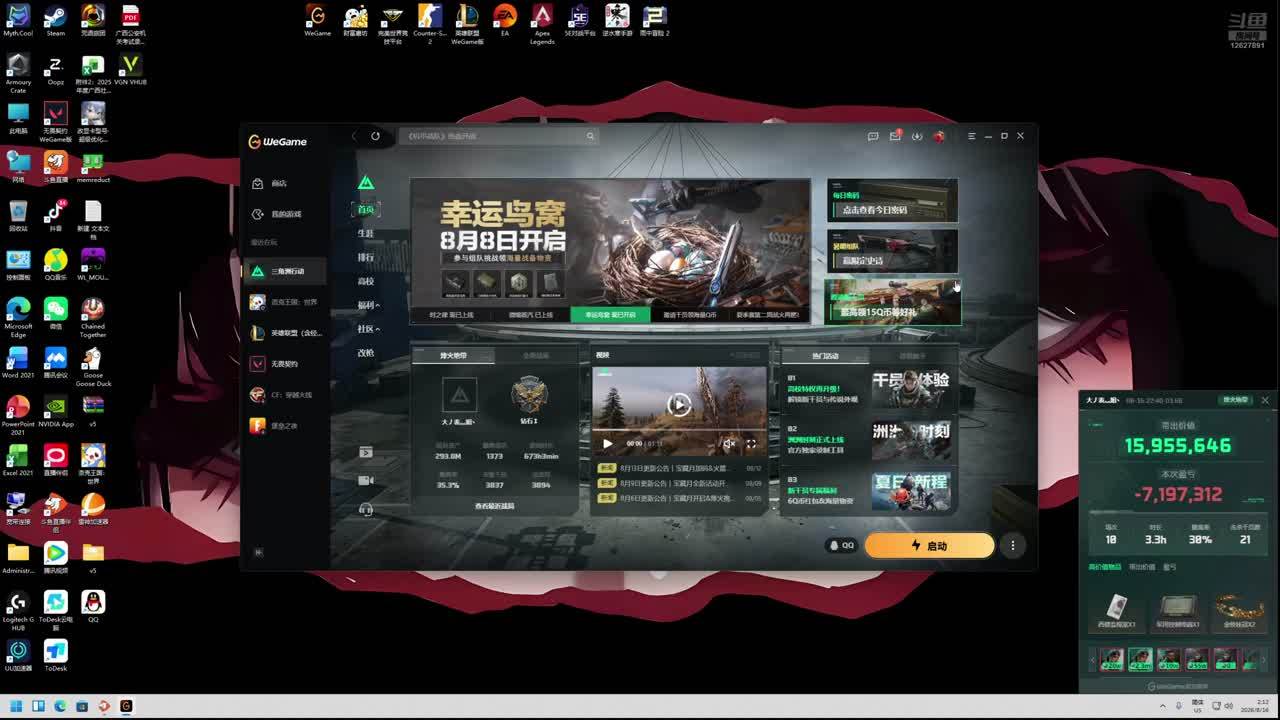The image size is (1280, 720).
Task: Open the Chained Together desktop shortcut
Action: click(93, 317)
